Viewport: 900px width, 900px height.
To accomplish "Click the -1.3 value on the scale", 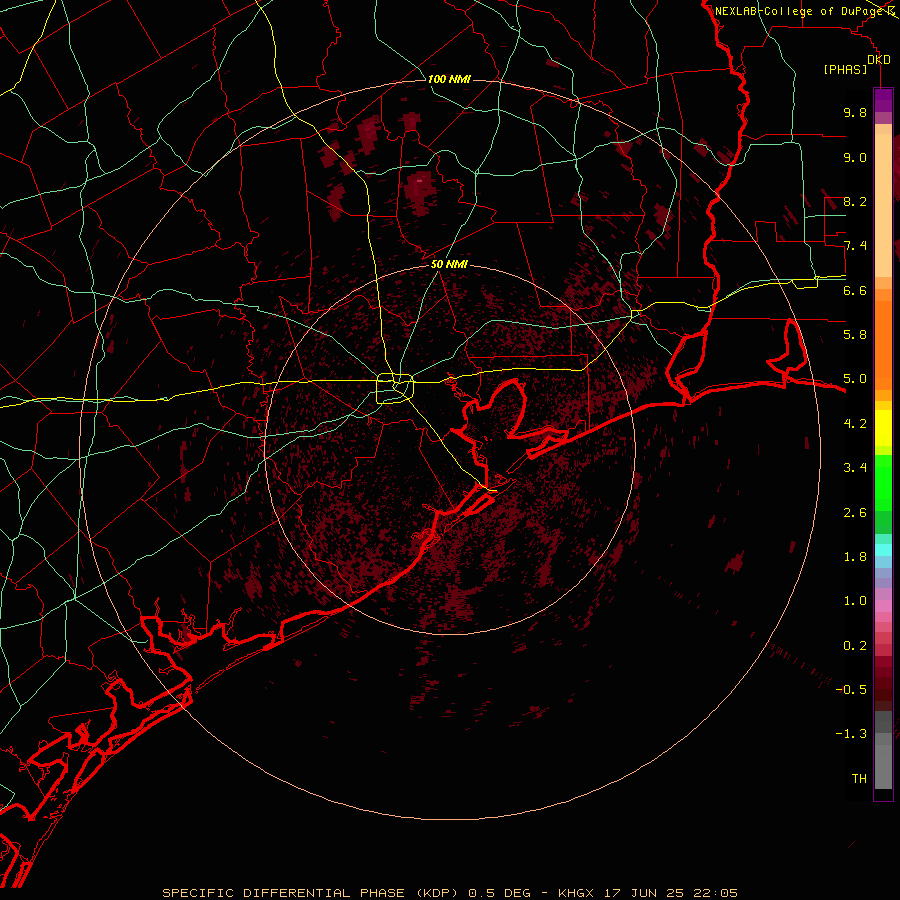I will [x=851, y=734].
